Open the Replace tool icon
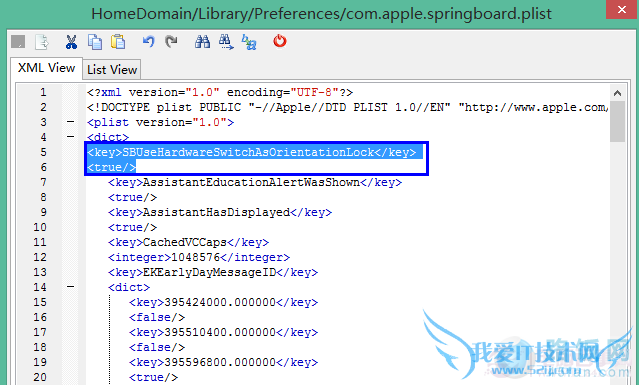 pyautogui.click(x=249, y=42)
